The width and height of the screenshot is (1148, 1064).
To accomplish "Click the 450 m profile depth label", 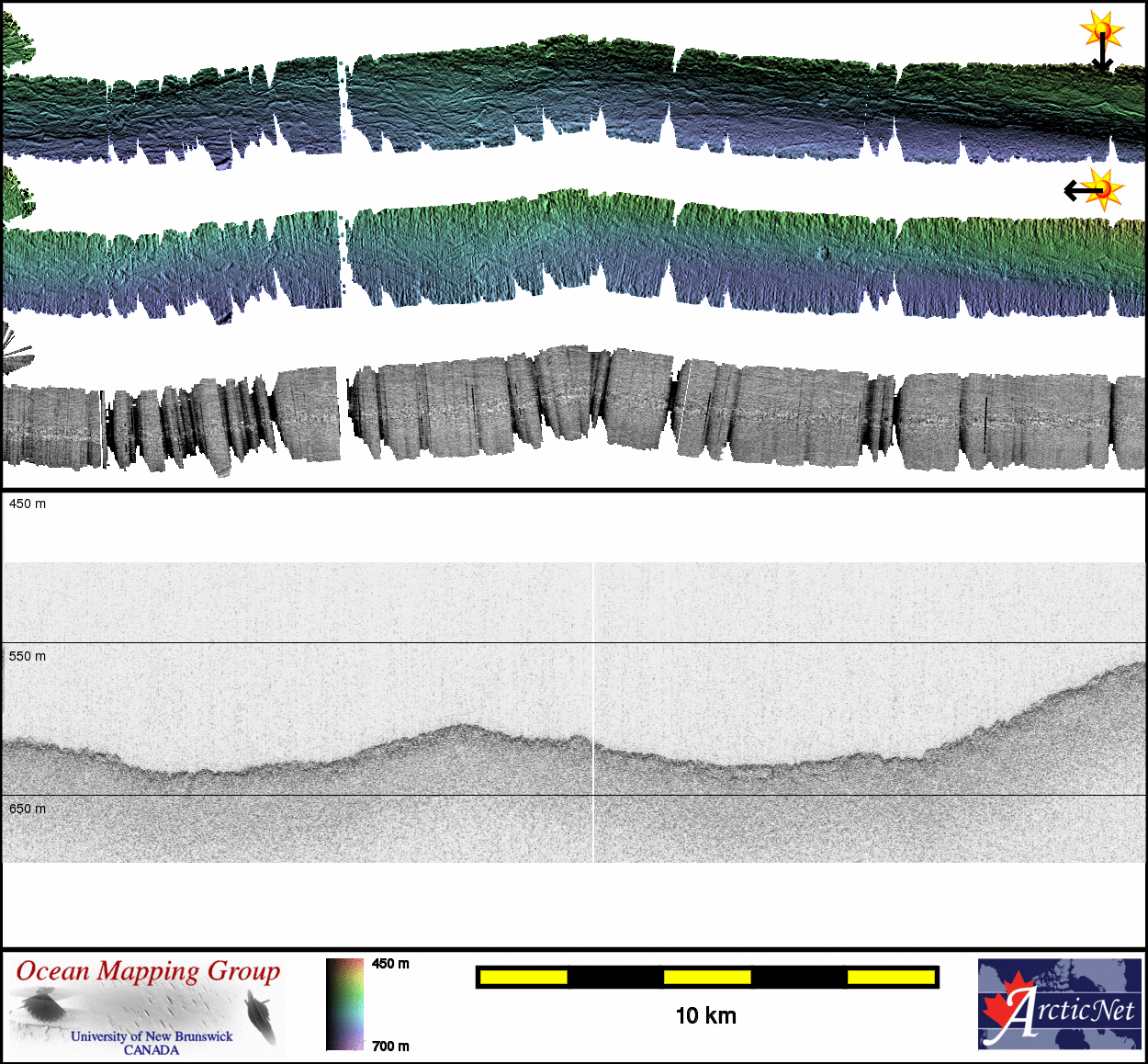I will (28, 504).
